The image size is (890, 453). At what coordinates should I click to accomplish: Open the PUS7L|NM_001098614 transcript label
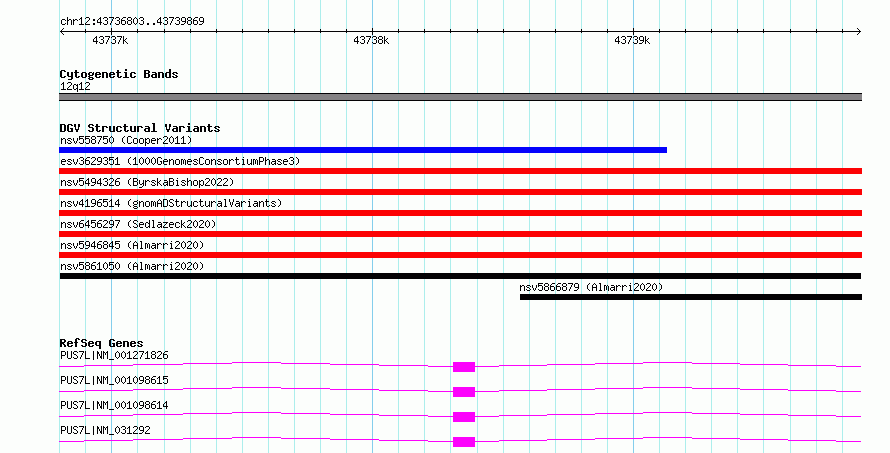click(114, 405)
